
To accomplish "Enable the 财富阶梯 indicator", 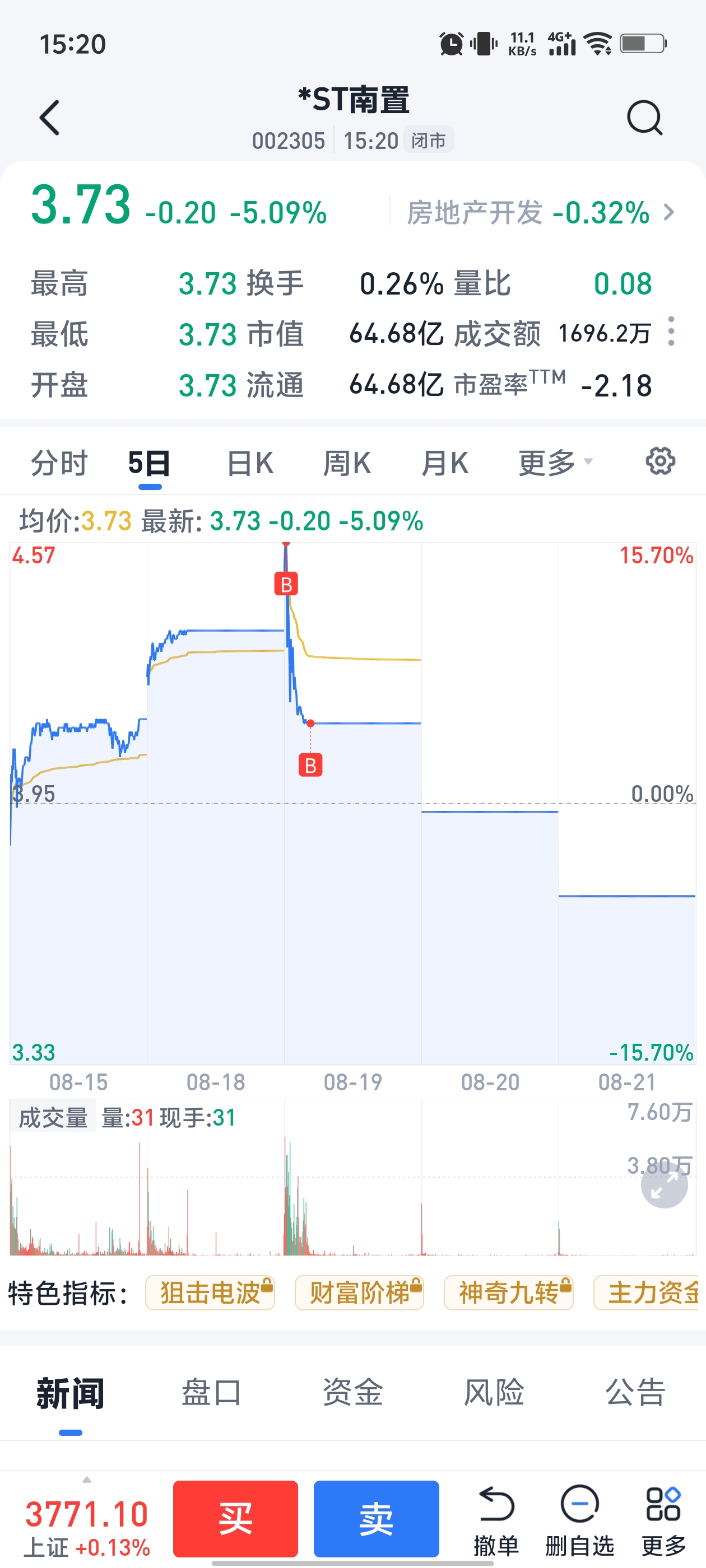I will point(359,1293).
